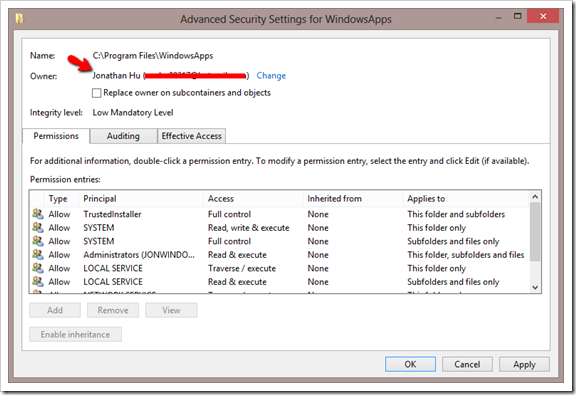Click the This folder and subfolders cell

(456, 214)
